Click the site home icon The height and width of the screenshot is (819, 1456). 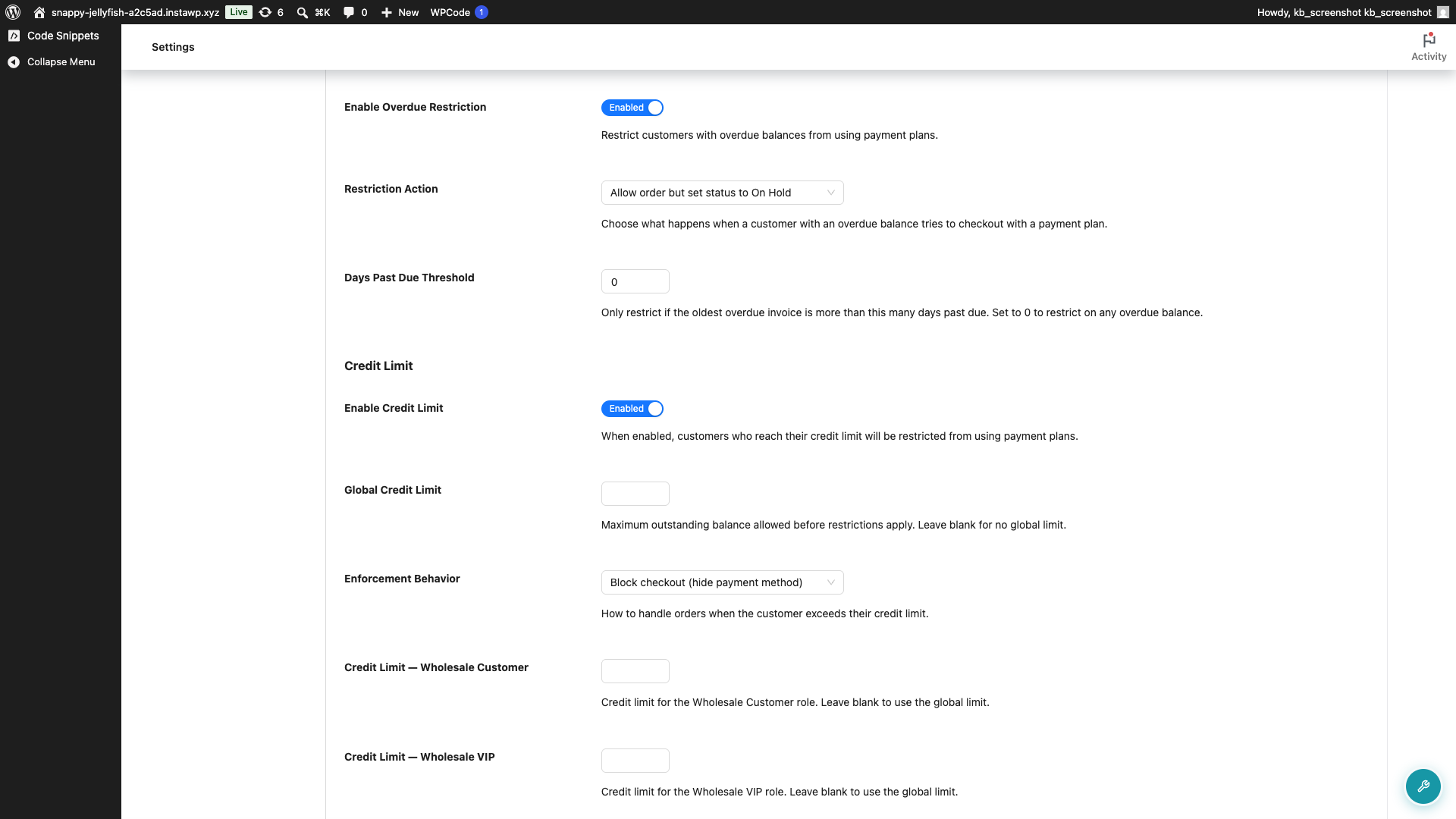coord(39,12)
